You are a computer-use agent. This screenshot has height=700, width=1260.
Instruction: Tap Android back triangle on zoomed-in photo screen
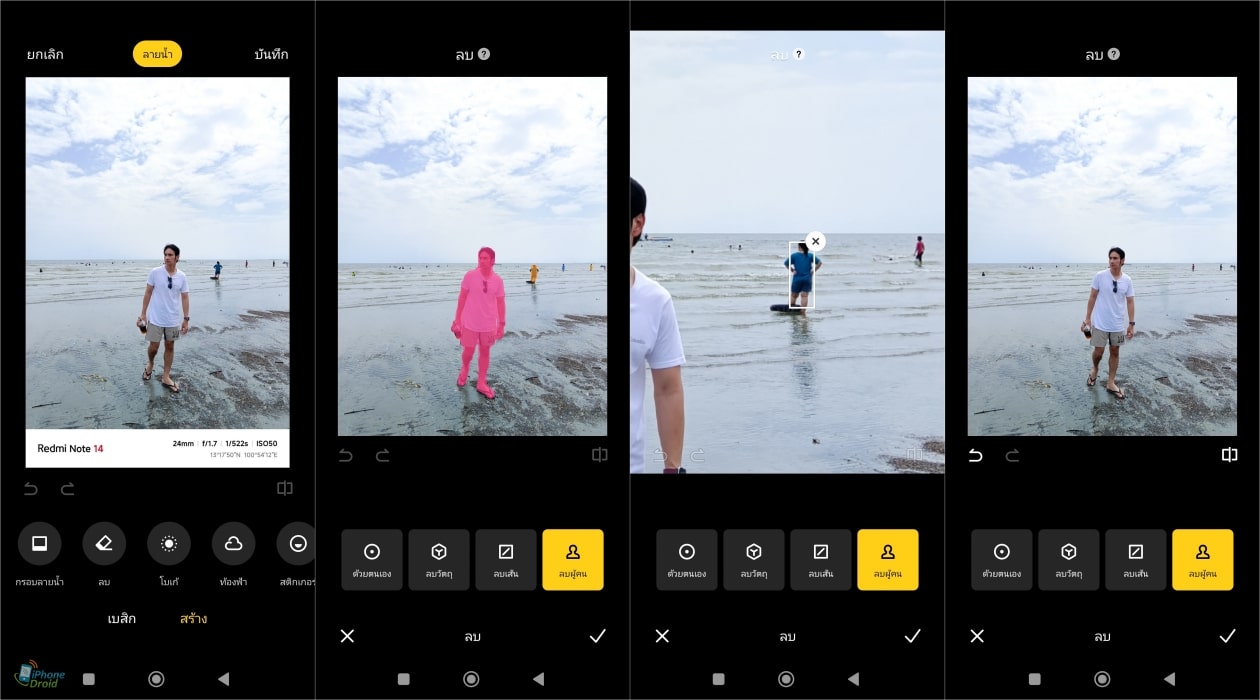pos(853,679)
